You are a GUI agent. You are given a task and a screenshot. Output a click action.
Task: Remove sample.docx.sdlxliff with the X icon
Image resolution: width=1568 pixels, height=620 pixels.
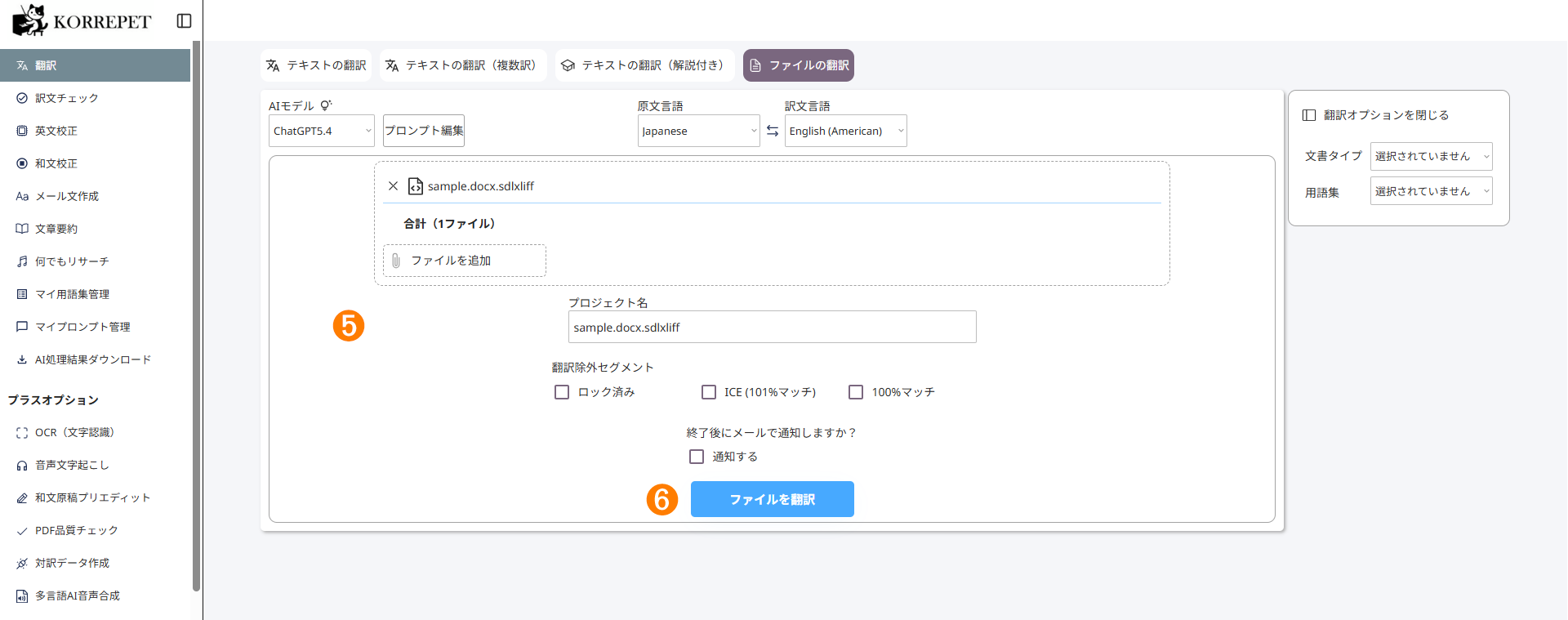393,186
